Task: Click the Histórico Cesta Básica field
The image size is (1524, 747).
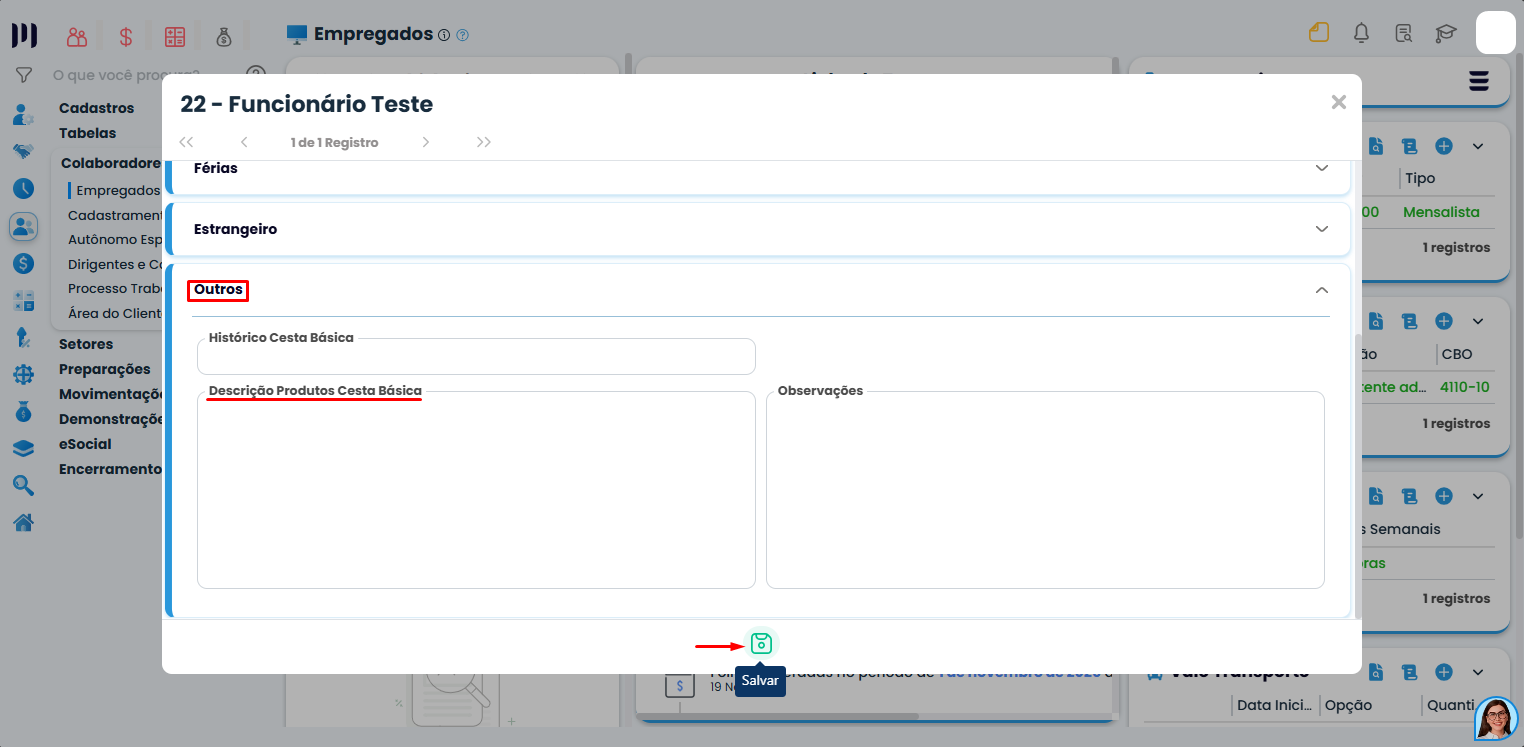Action: 476,356
